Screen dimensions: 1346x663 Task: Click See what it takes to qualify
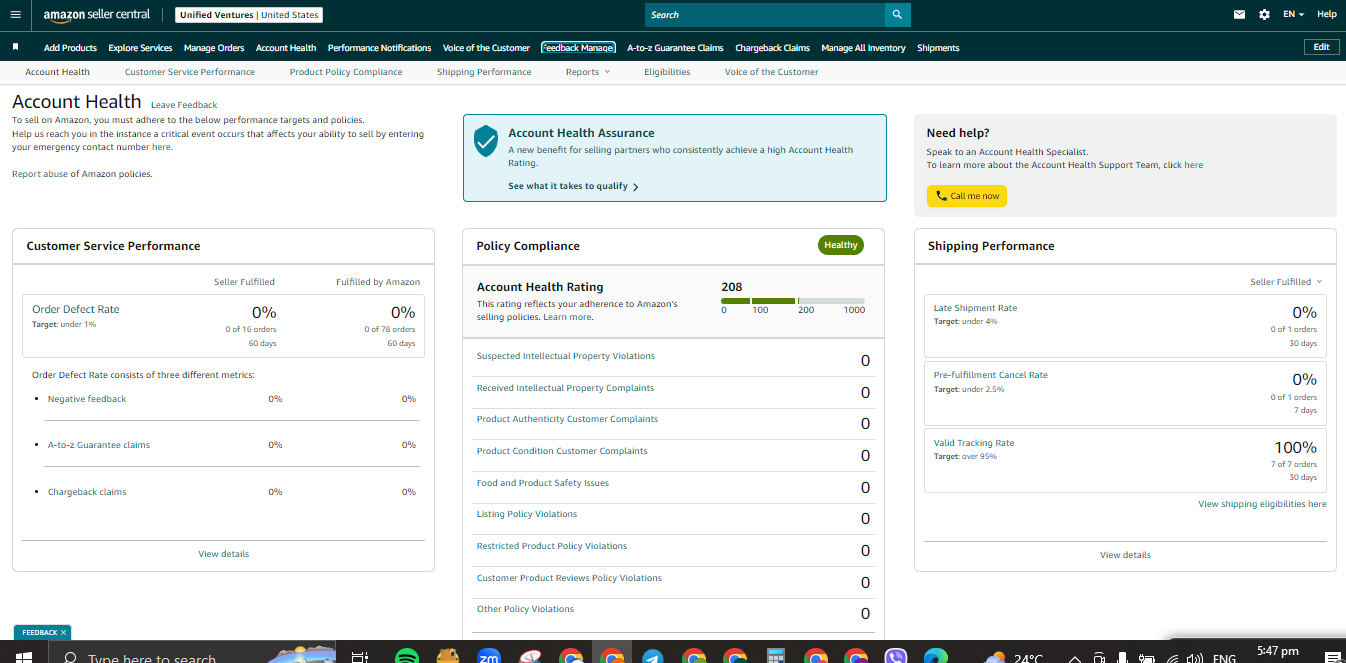click(573, 186)
